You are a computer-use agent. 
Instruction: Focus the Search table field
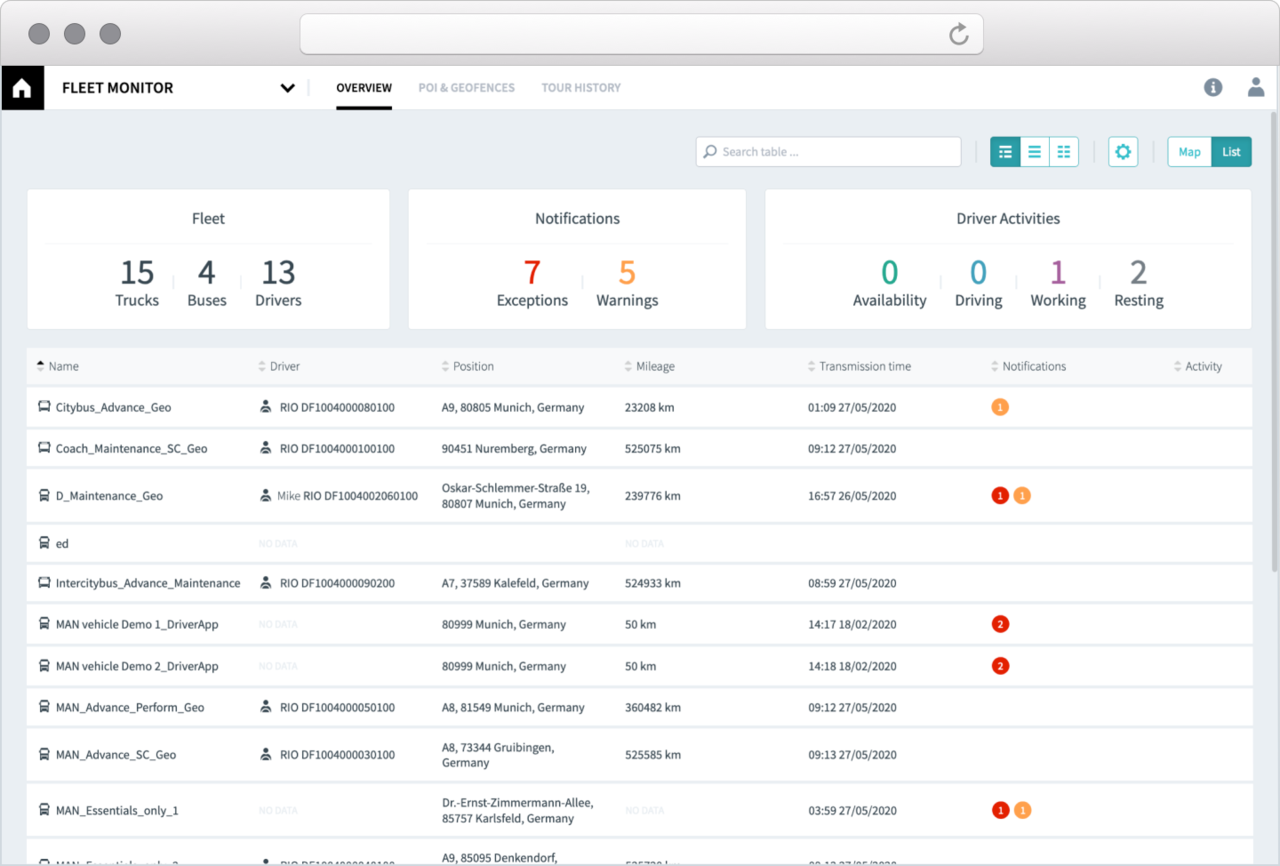[829, 152]
